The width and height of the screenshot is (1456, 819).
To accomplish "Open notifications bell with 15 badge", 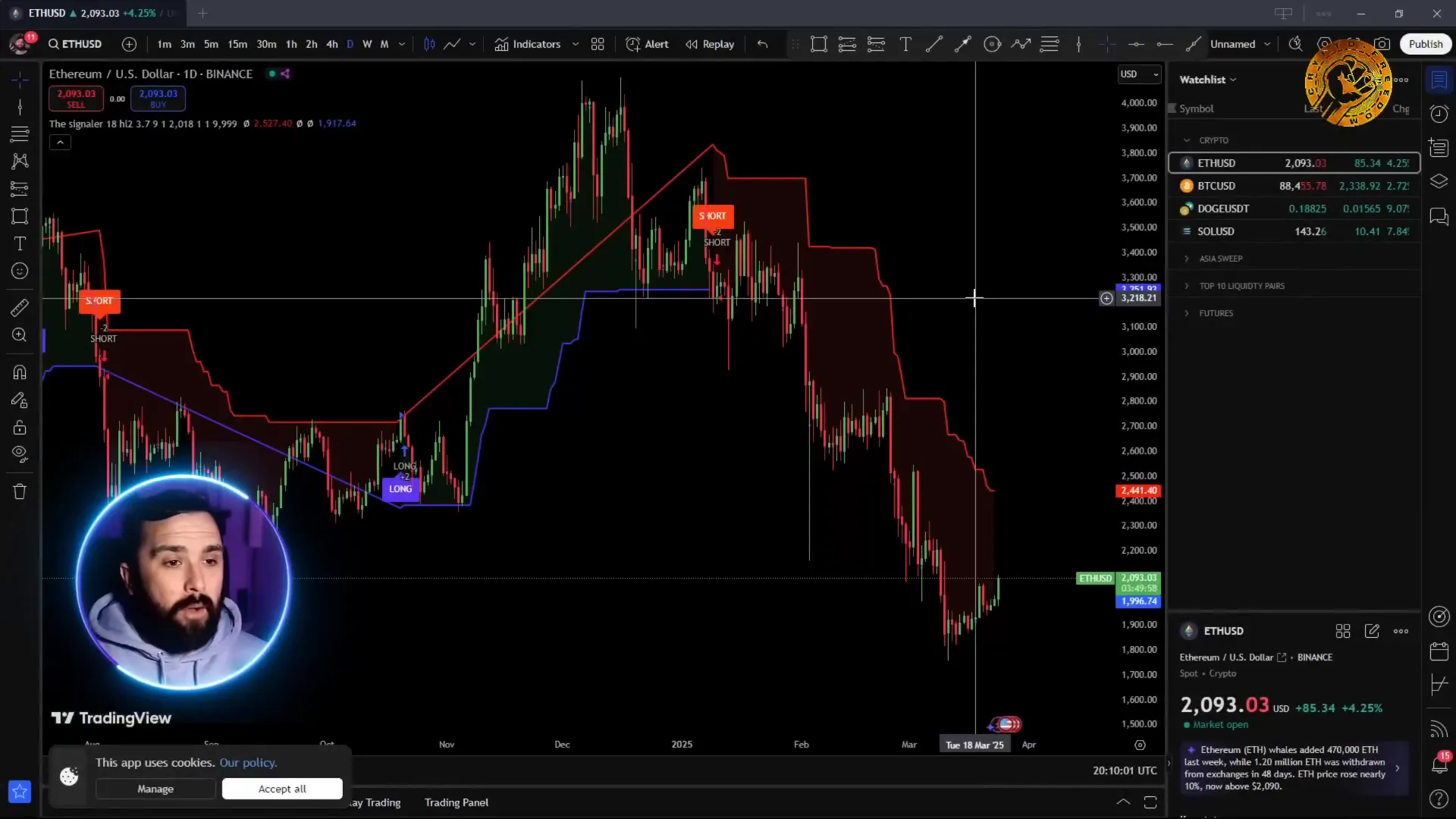I will coord(1439,764).
